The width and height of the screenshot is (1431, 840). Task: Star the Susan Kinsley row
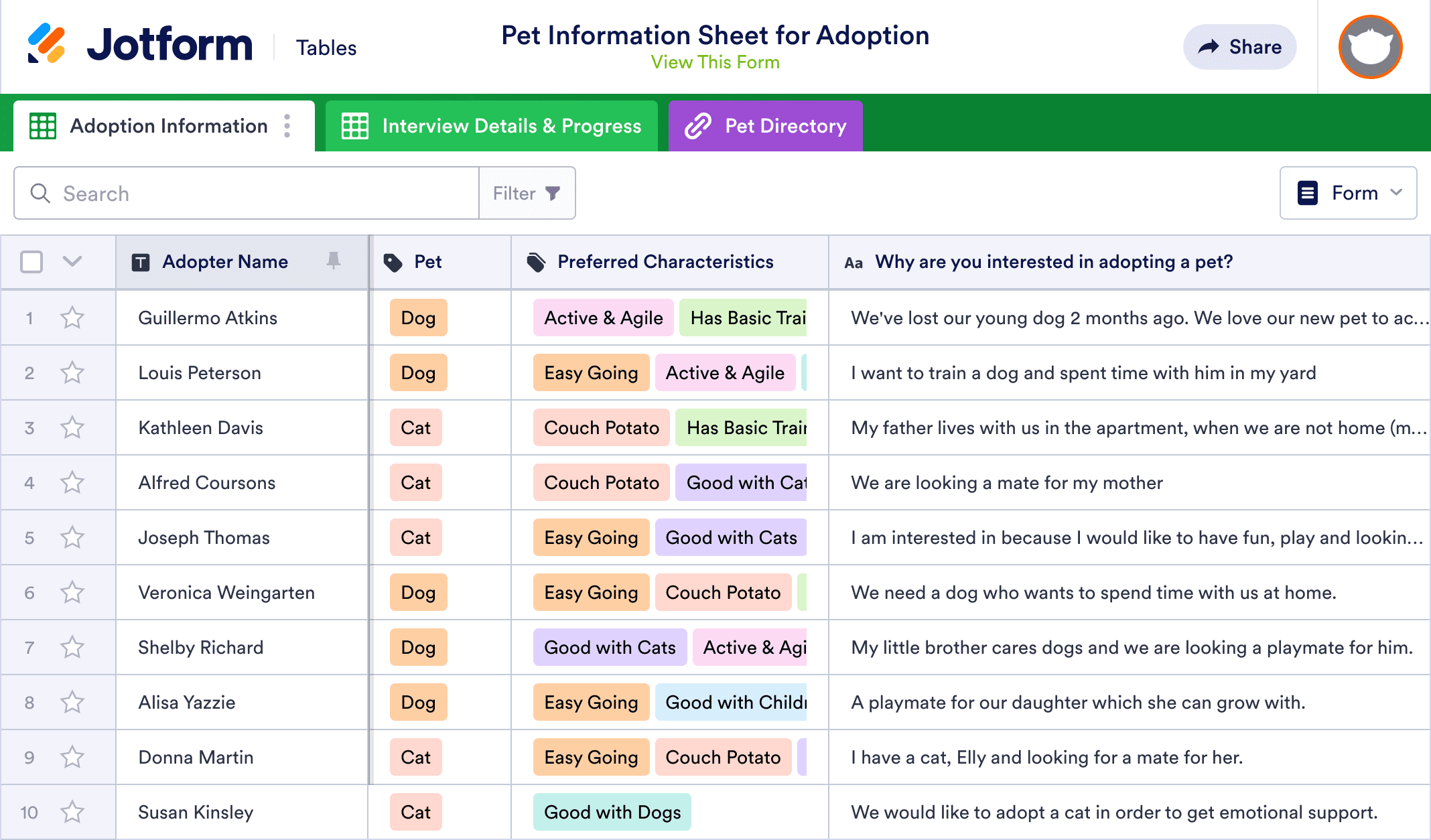(72, 812)
